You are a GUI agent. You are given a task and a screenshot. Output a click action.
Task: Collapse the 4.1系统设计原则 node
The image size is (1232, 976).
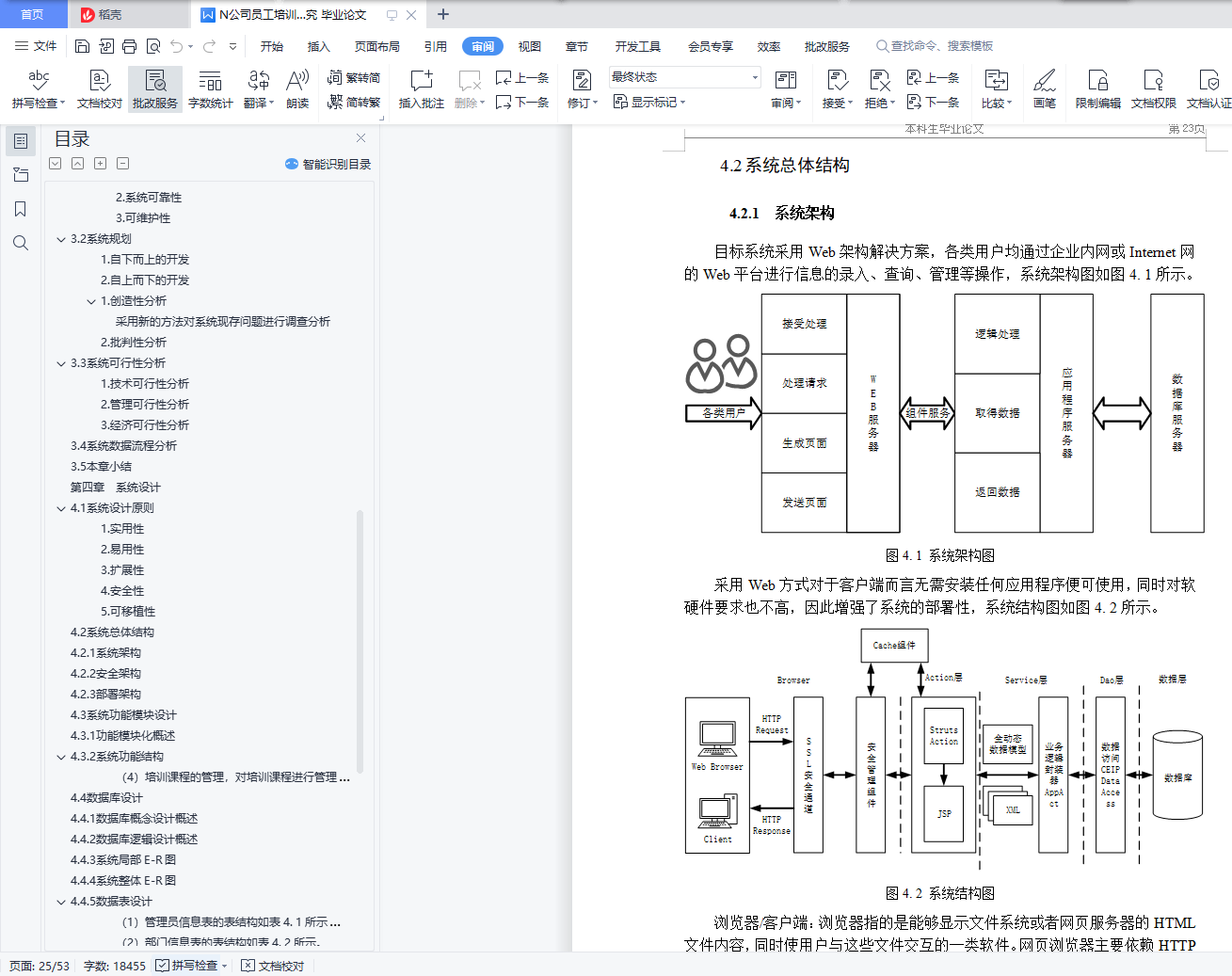(x=61, y=508)
